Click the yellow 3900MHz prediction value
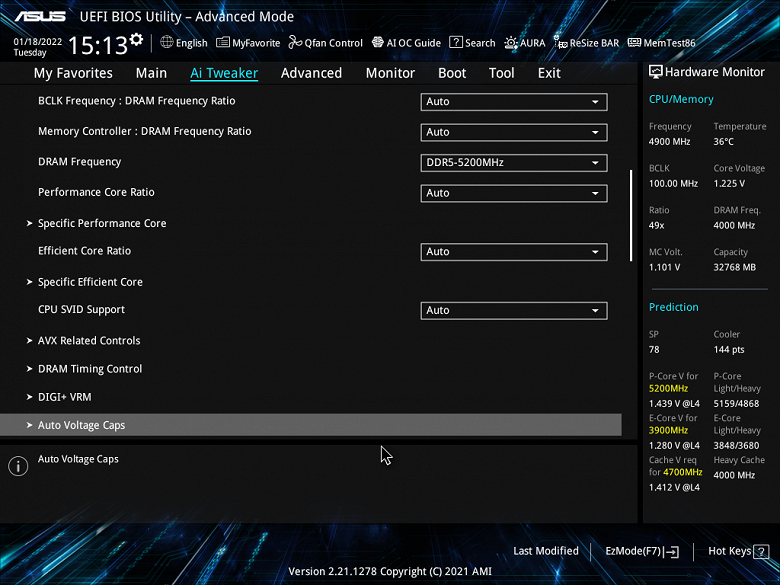This screenshot has height=585, width=780. click(668, 430)
